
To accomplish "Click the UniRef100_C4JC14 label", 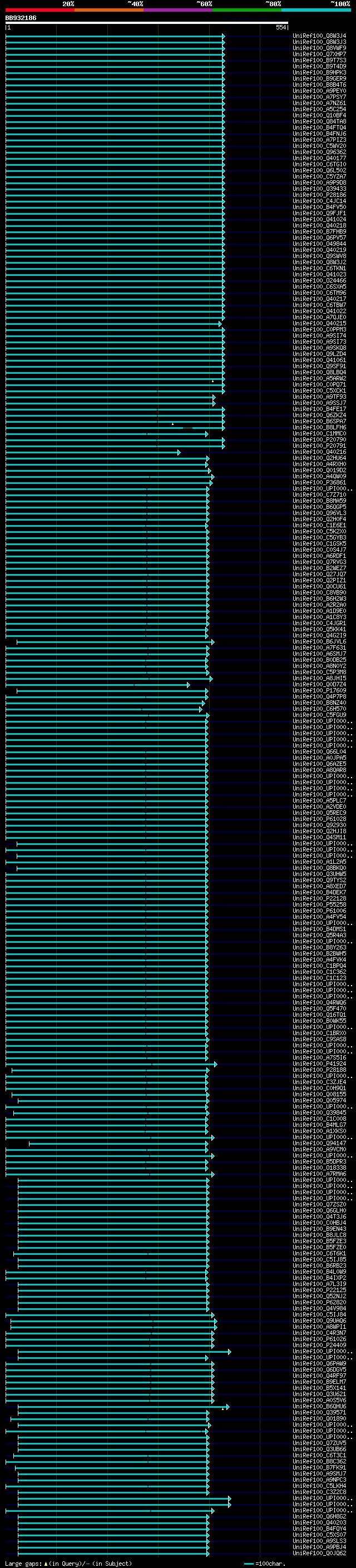I will click(319, 201).
